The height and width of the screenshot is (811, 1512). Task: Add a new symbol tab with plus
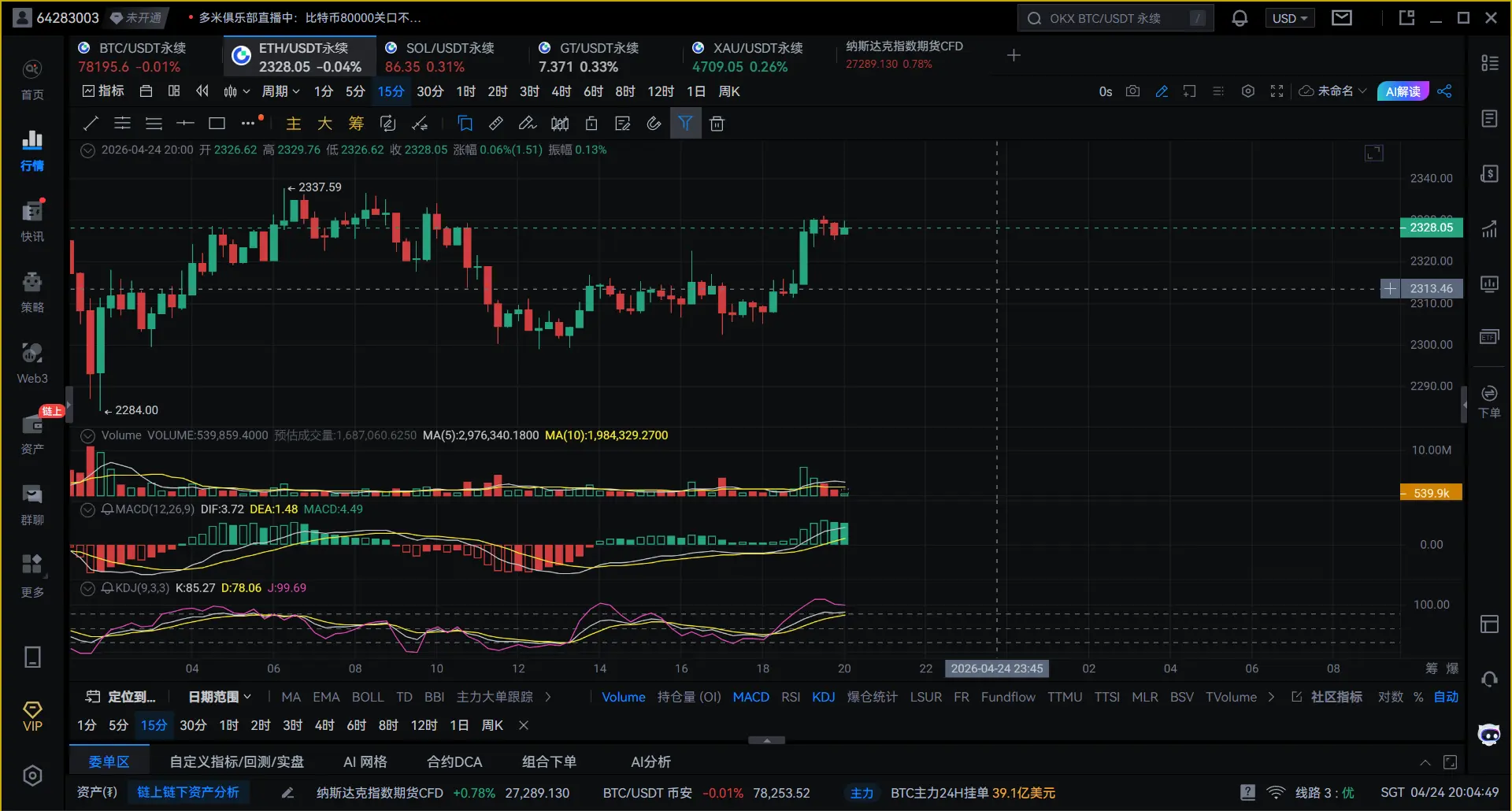(1014, 55)
